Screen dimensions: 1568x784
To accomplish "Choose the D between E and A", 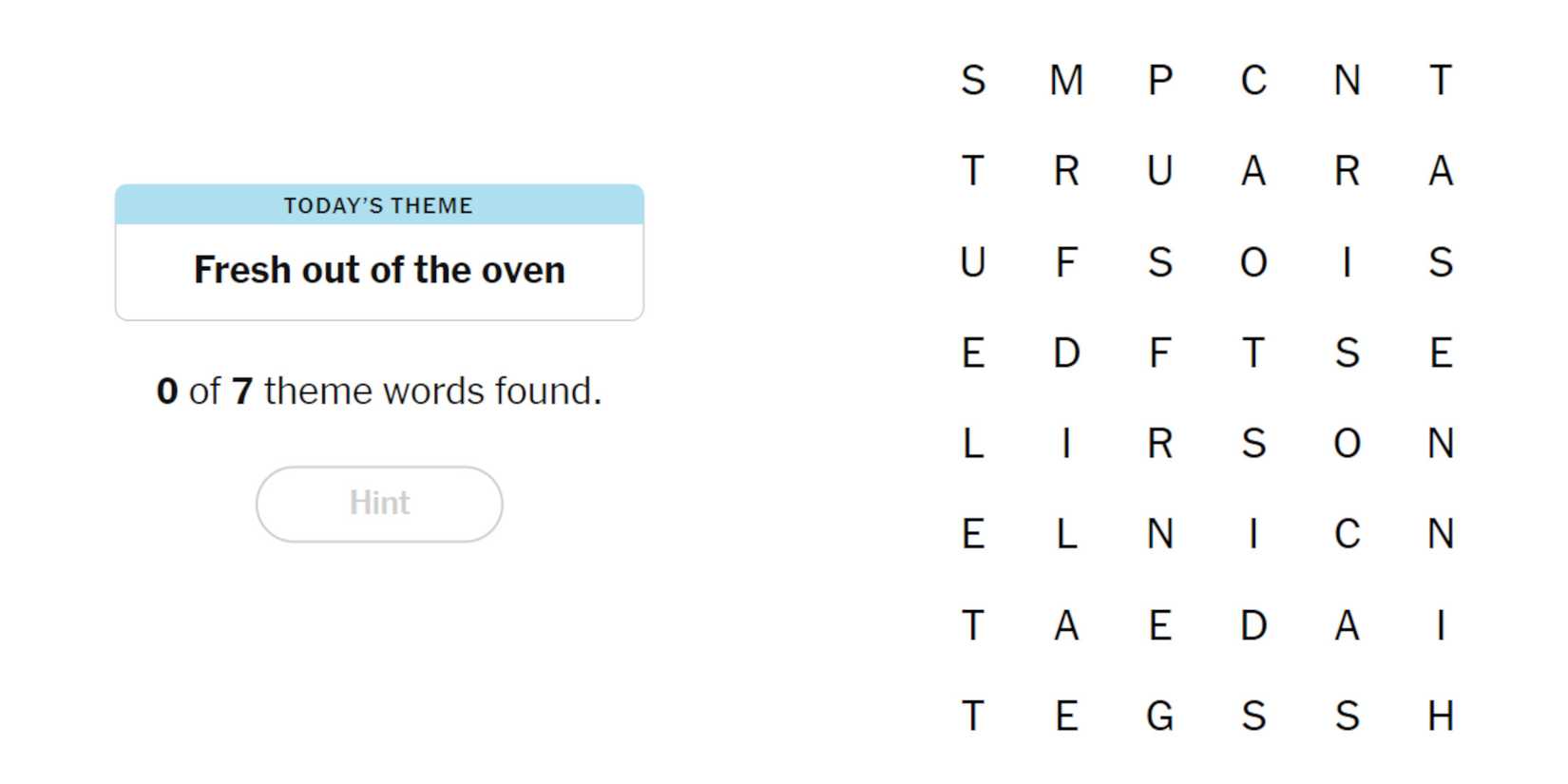I will click(1252, 625).
